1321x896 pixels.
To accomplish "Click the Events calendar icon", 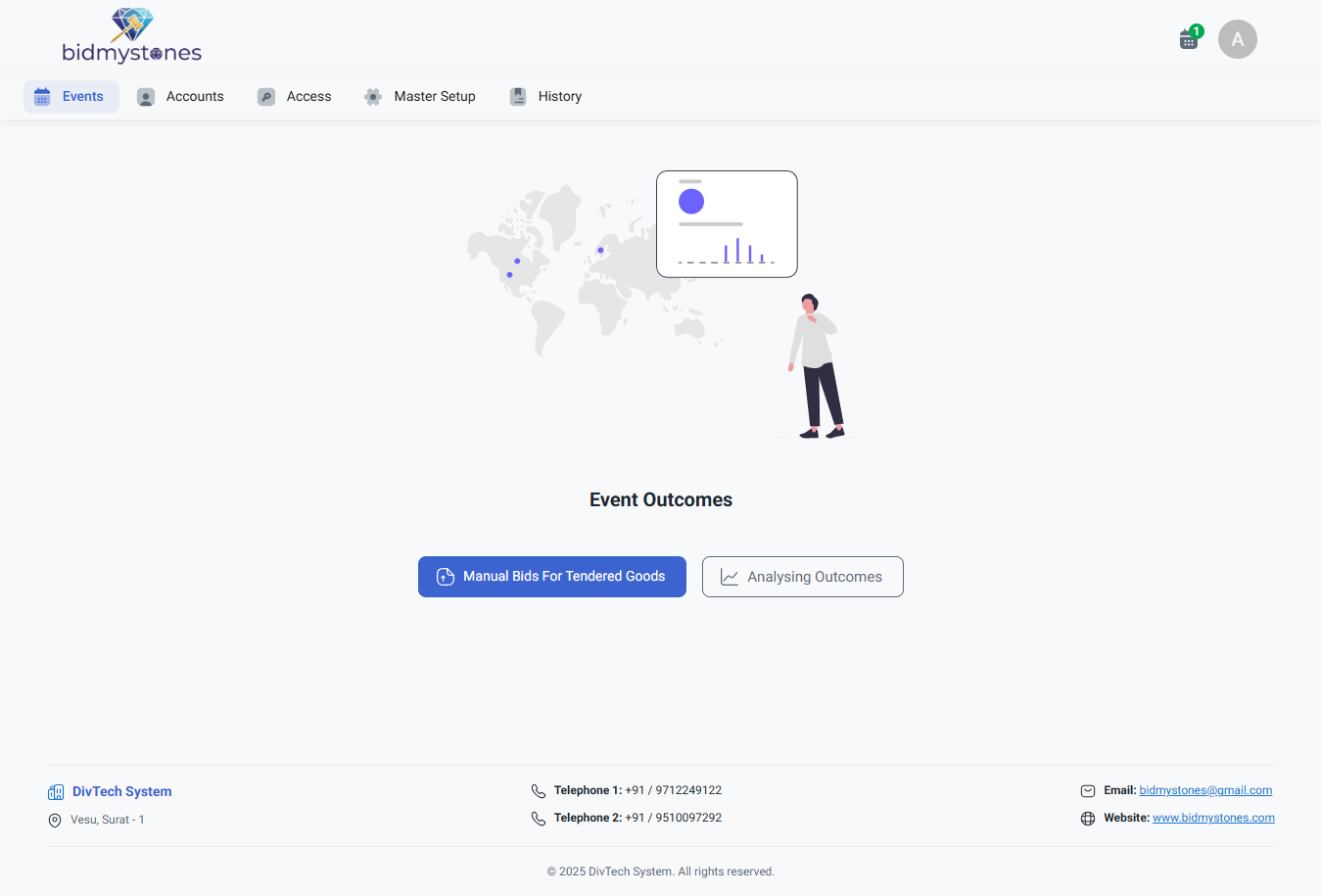I will (x=42, y=96).
